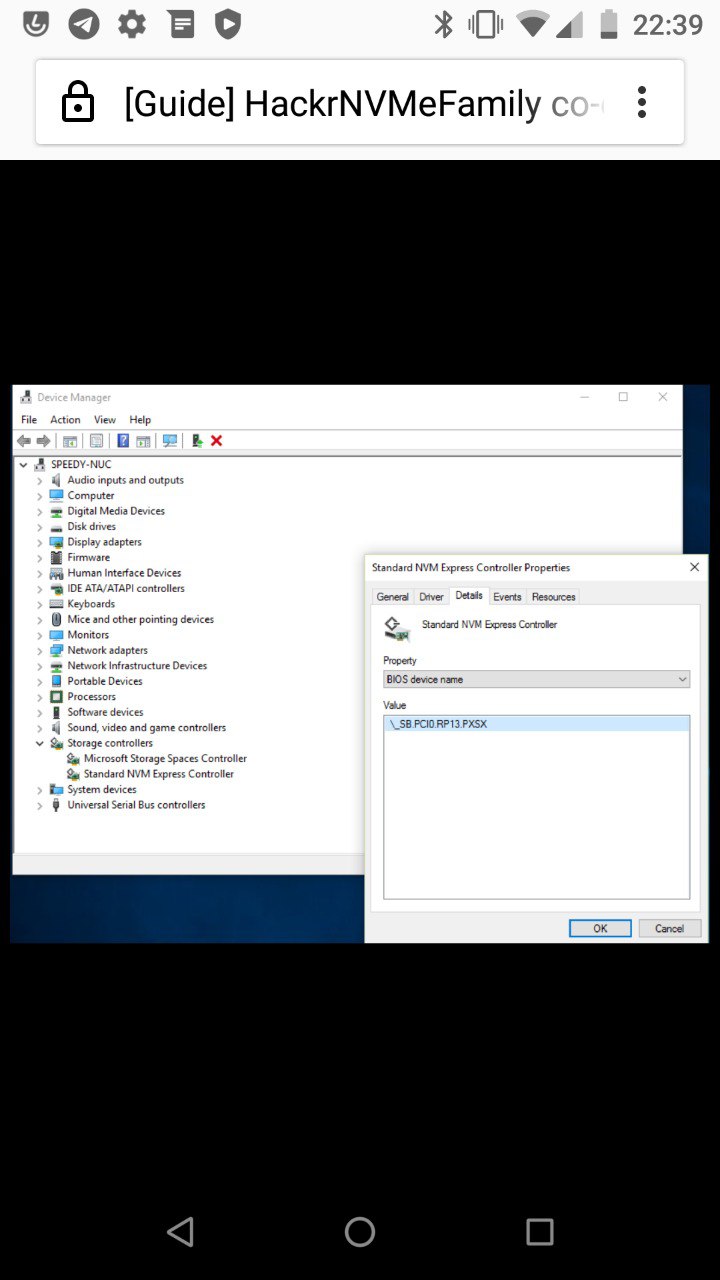Select the Digital Media Devices row
Screen dimensions: 720x1280
click(116, 511)
